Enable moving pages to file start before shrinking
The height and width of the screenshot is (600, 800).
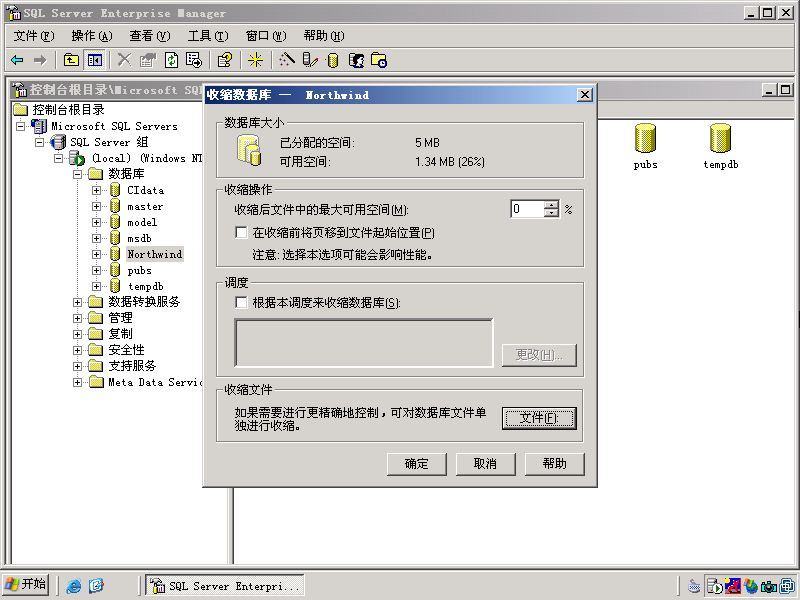(x=241, y=233)
